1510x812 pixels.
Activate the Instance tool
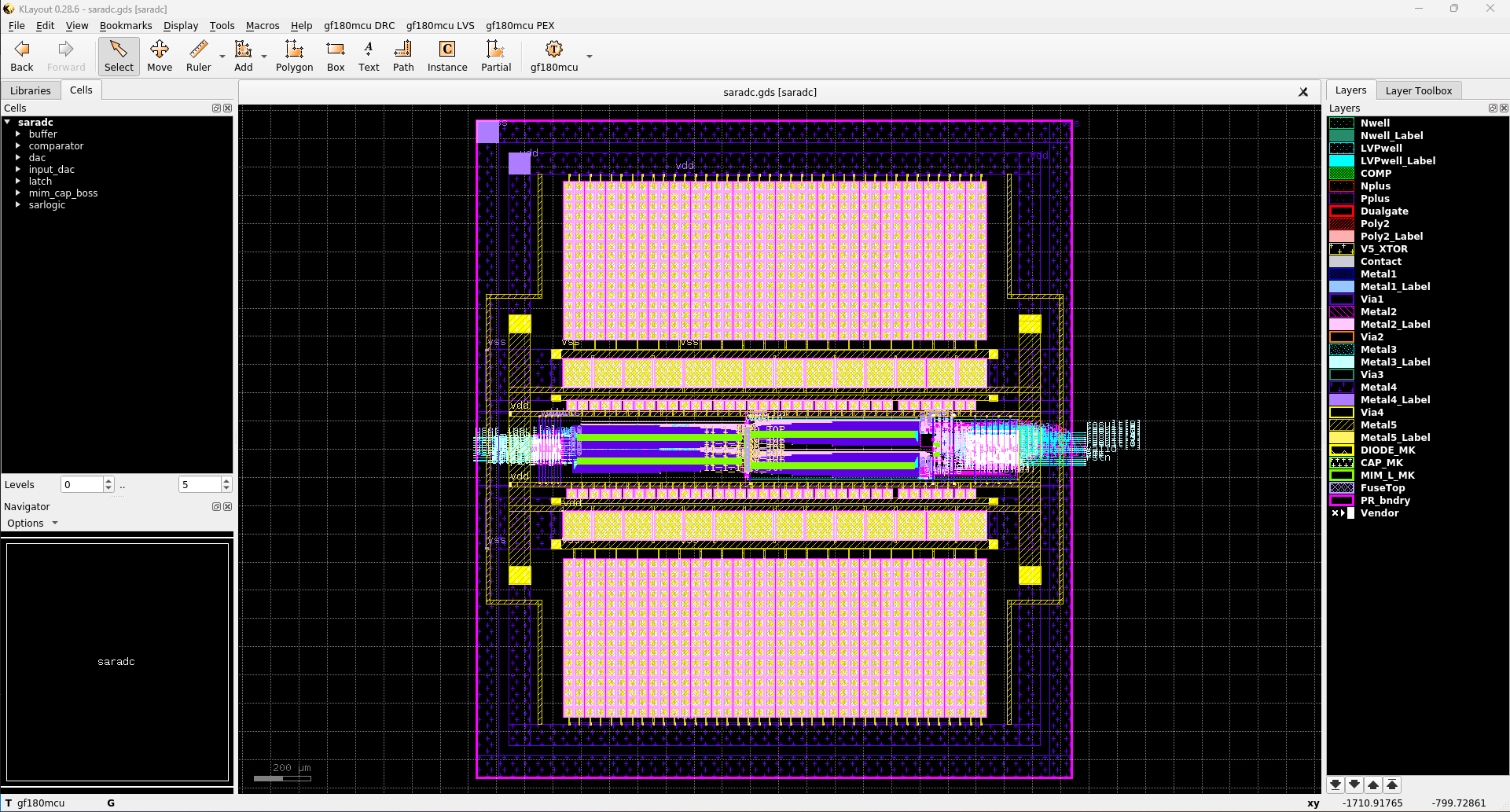coord(447,56)
